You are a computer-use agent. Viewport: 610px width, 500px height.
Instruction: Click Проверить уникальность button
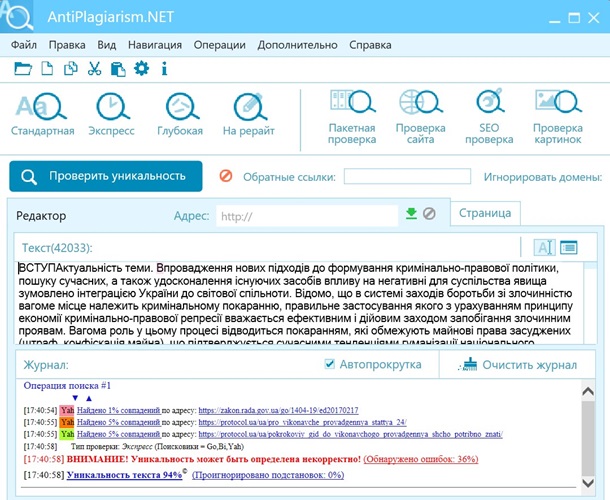(x=106, y=176)
